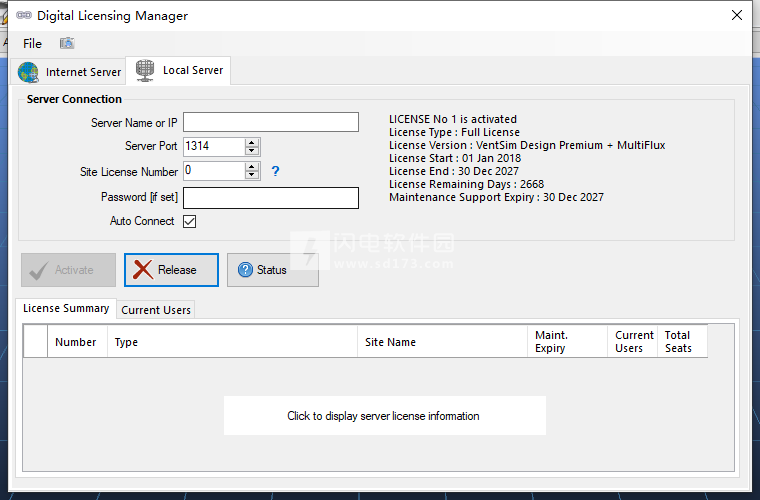Decrease Server Port with down arrow

tap(252, 151)
